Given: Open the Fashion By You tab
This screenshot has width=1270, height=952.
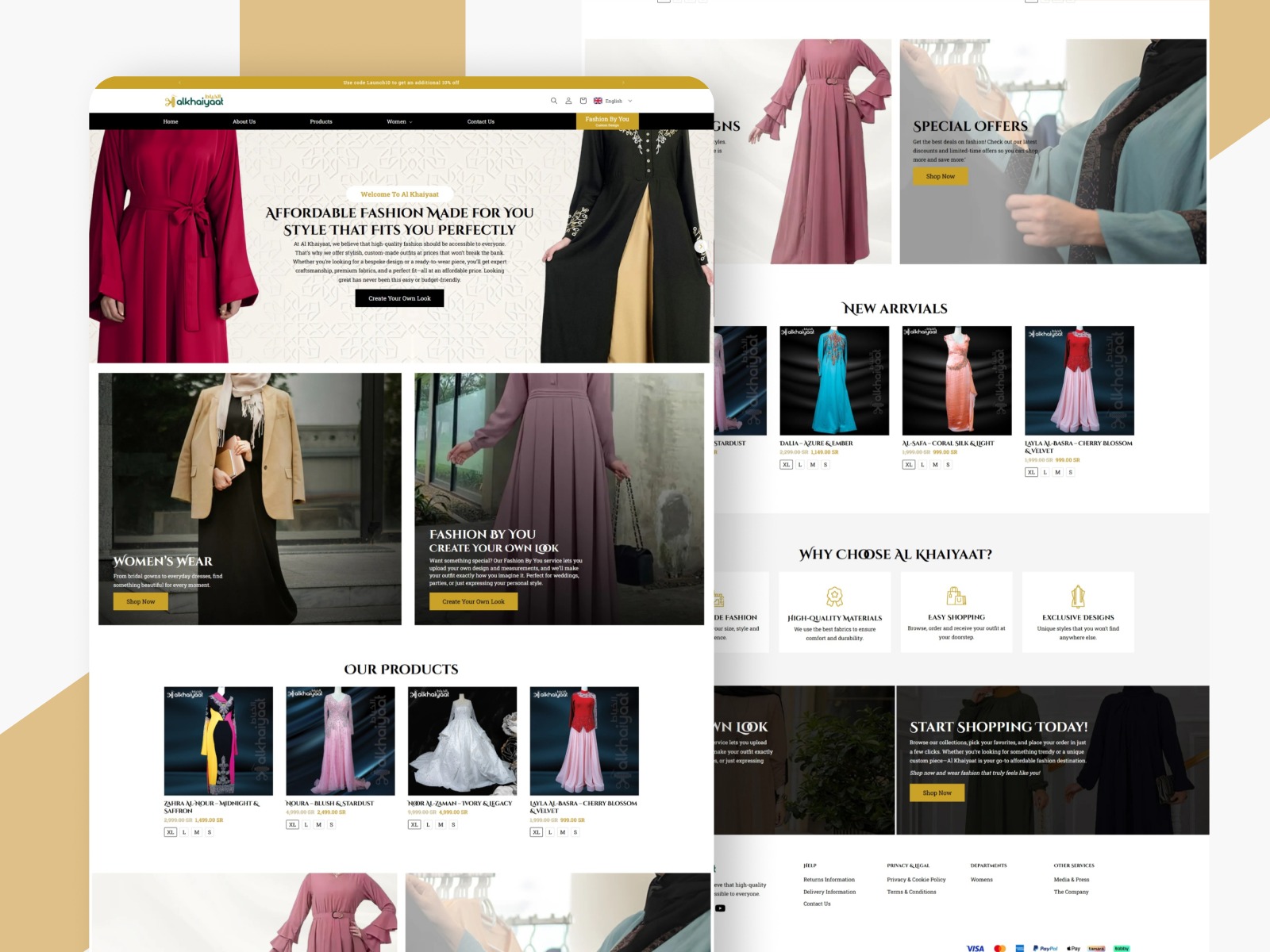Looking at the screenshot, I should coord(607,121).
